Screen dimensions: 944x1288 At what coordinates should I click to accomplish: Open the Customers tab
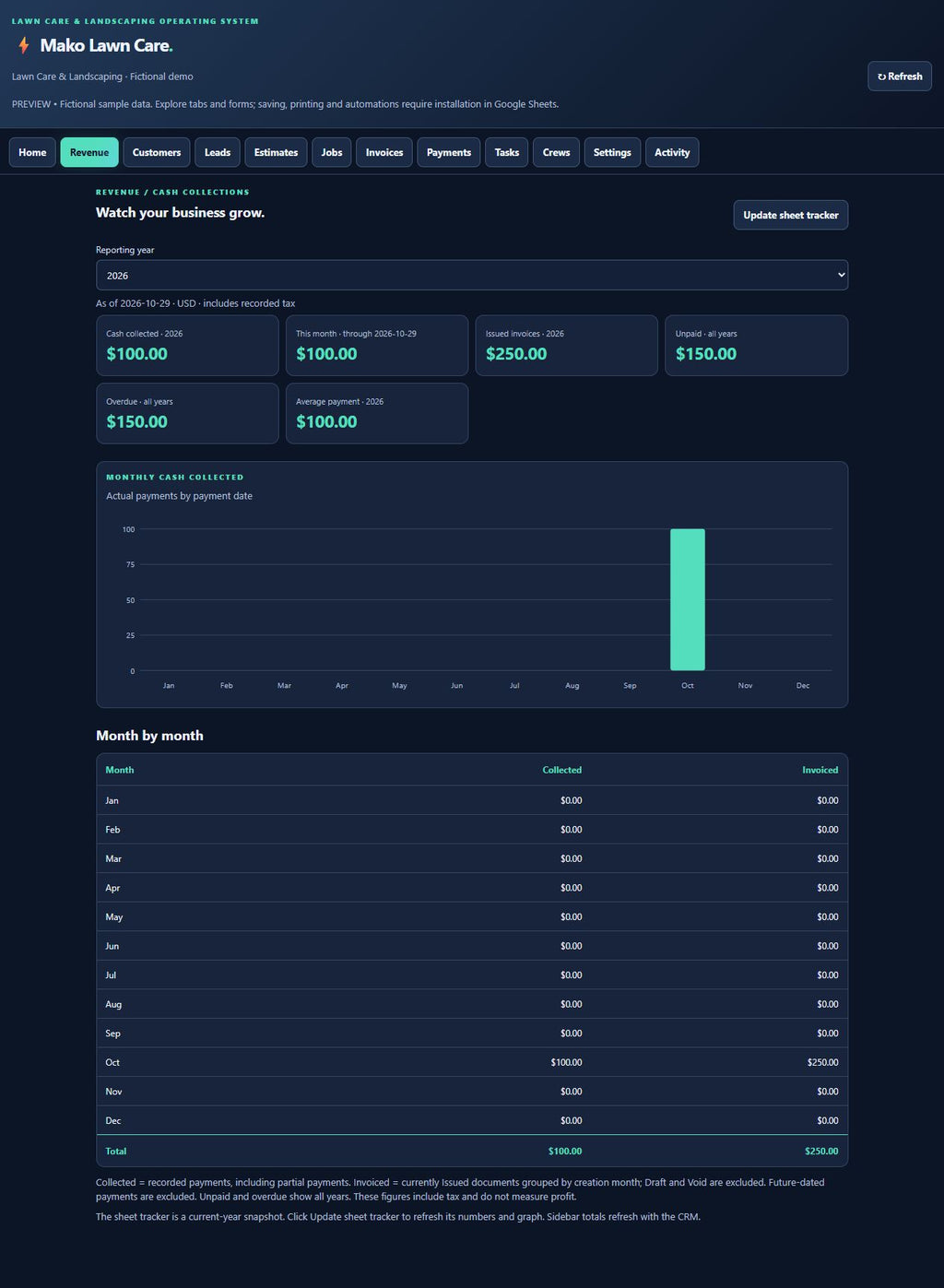(x=157, y=152)
